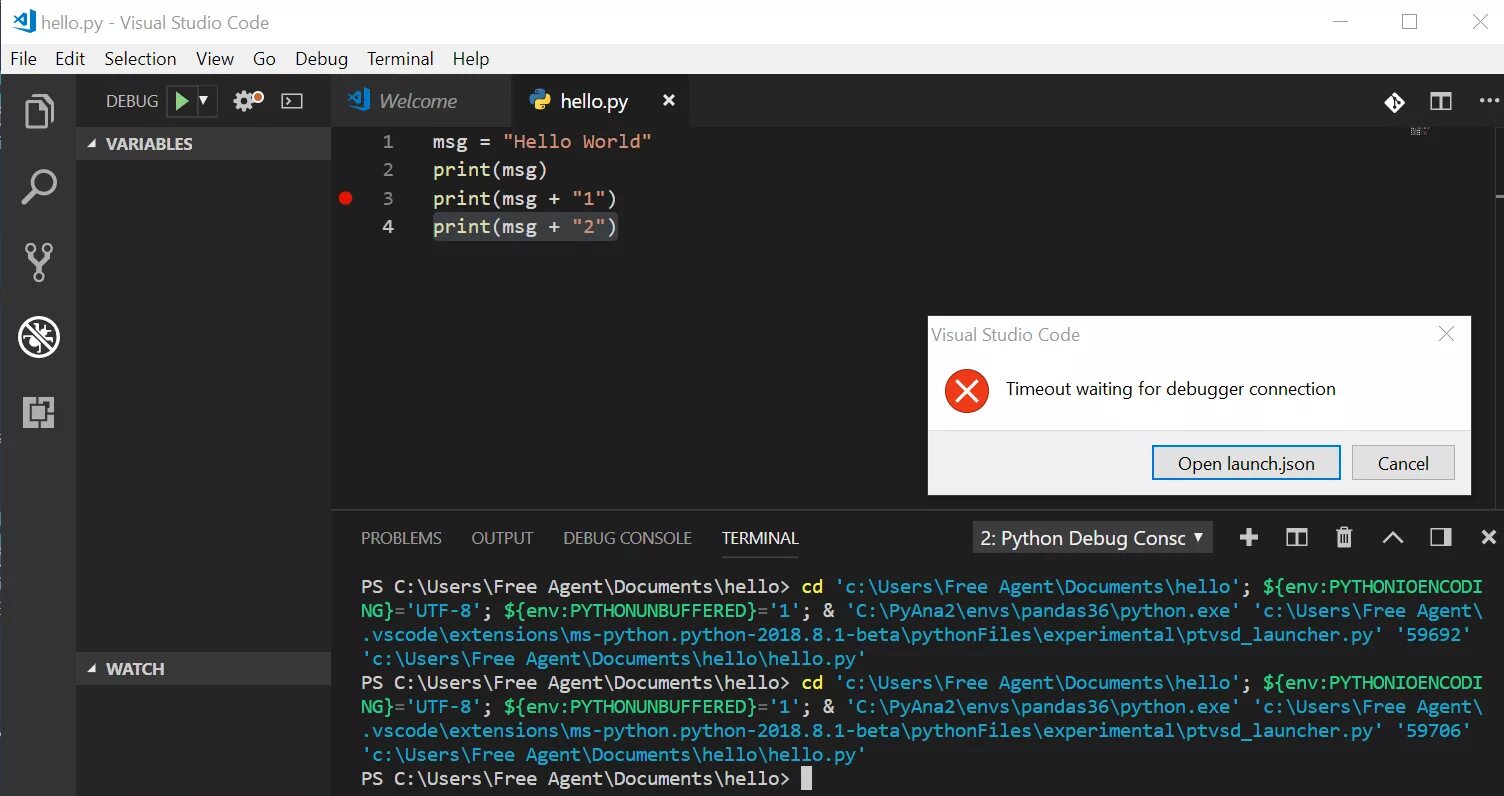Create a new terminal with plus icon
The height and width of the screenshot is (796, 1504).
(x=1248, y=538)
